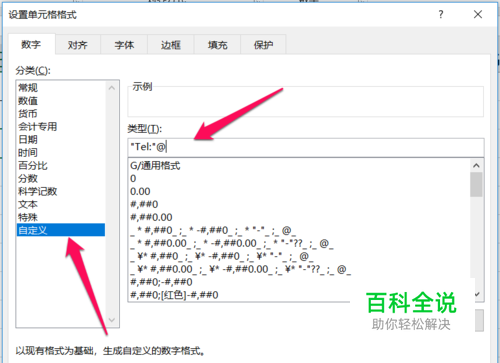The width and height of the screenshot is (500, 363).
Task: Select 数值 category
Action: click(61, 101)
